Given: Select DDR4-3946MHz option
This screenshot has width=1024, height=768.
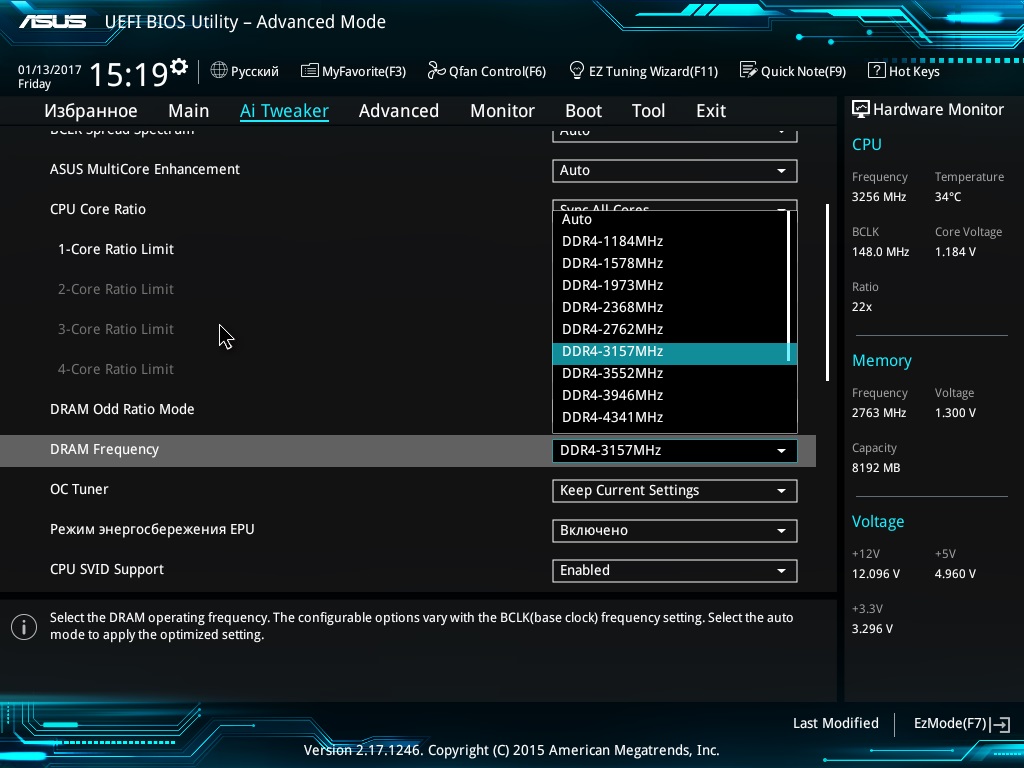Looking at the screenshot, I should pyautogui.click(x=670, y=395).
